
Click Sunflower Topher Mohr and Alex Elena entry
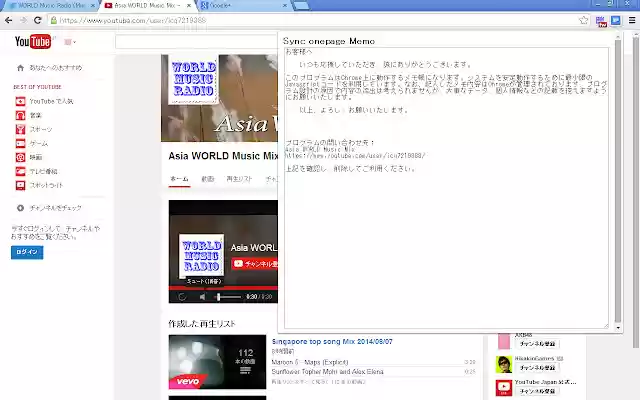pyautogui.click(x=327, y=371)
